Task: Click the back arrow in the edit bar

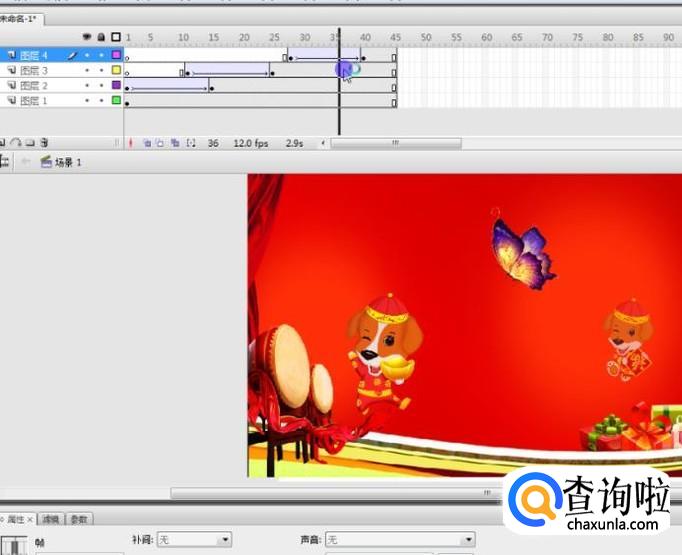Action: point(26,162)
